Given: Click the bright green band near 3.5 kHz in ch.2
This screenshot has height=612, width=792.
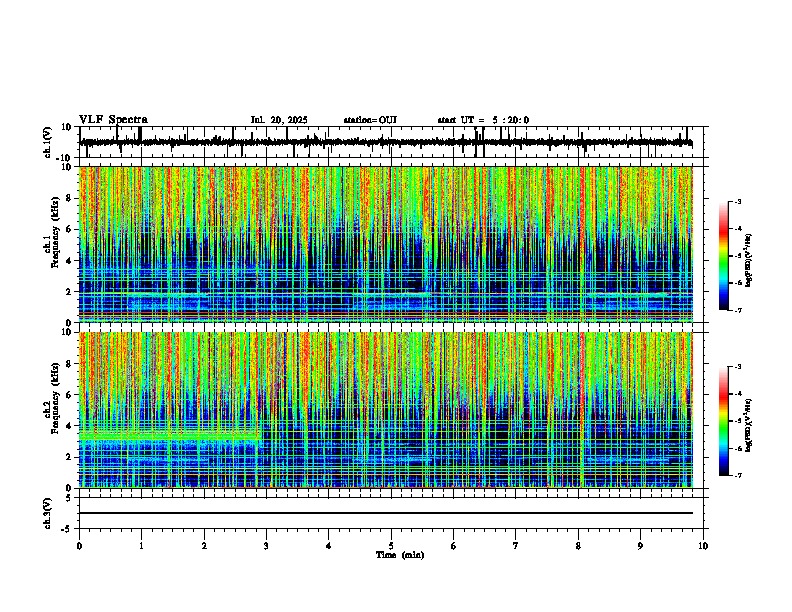Looking at the screenshot, I should [x=170, y=435].
